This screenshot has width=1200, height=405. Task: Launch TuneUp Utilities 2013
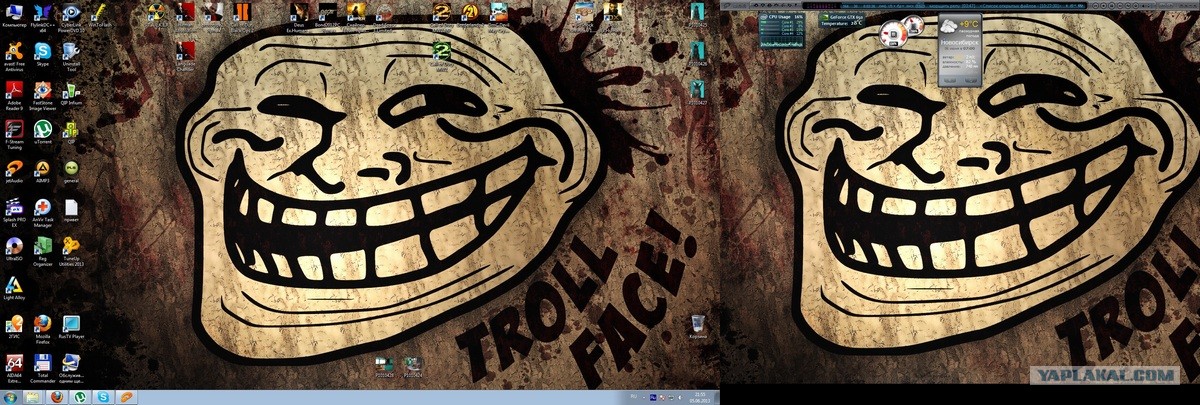tap(71, 252)
